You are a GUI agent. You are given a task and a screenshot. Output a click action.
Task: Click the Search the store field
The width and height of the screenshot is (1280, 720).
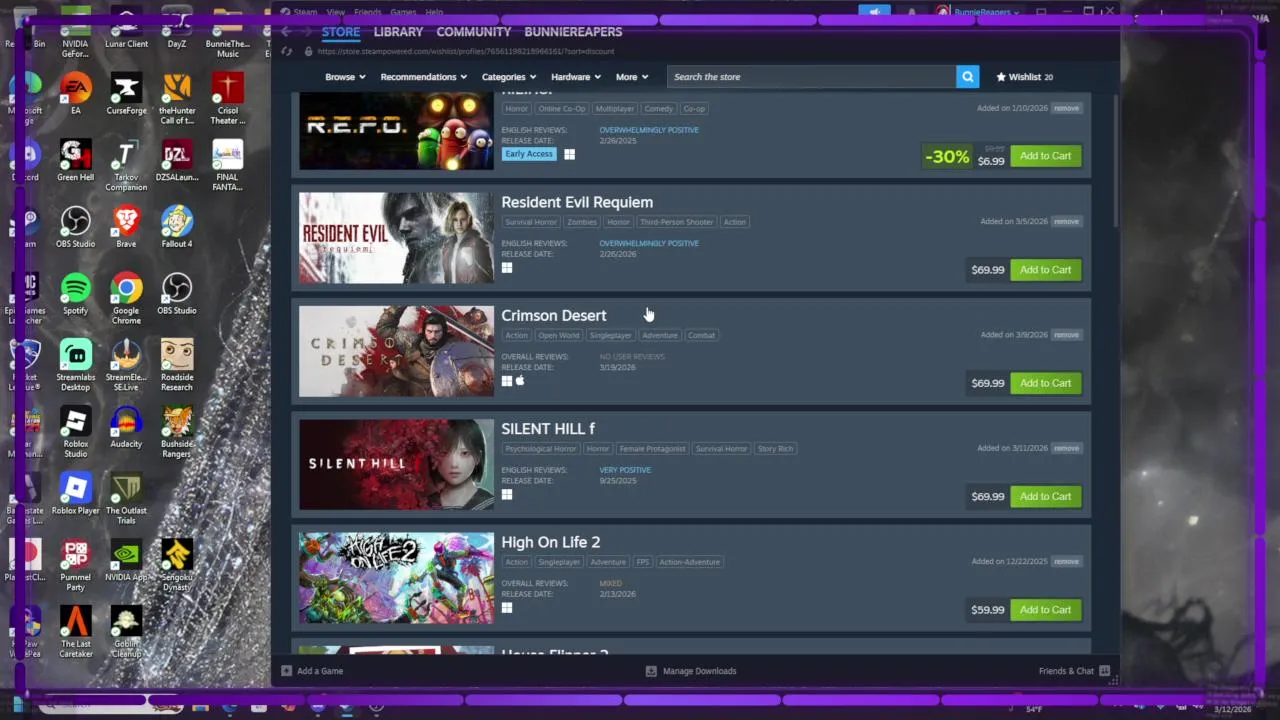point(812,77)
